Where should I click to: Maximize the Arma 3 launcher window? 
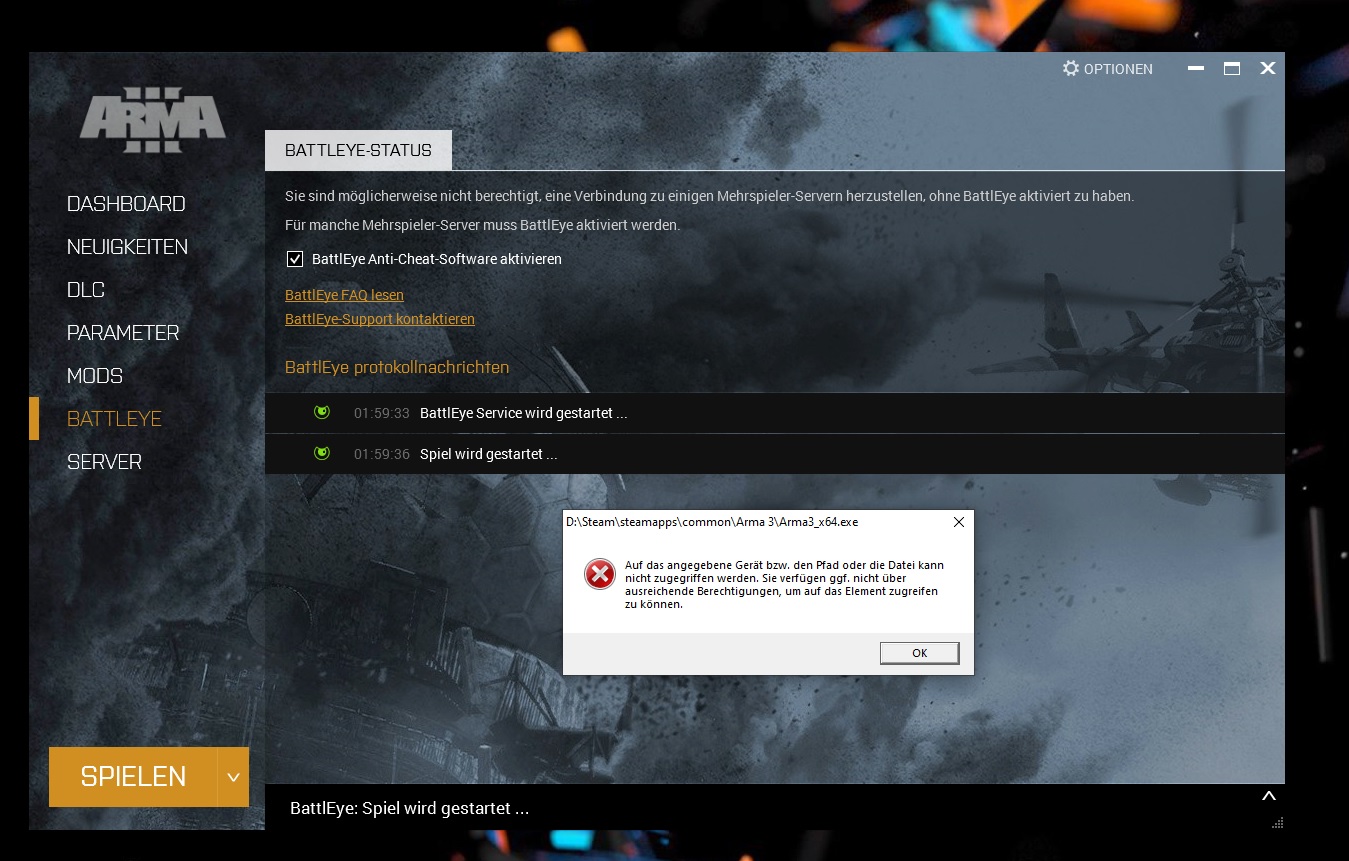[x=1232, y=69]
